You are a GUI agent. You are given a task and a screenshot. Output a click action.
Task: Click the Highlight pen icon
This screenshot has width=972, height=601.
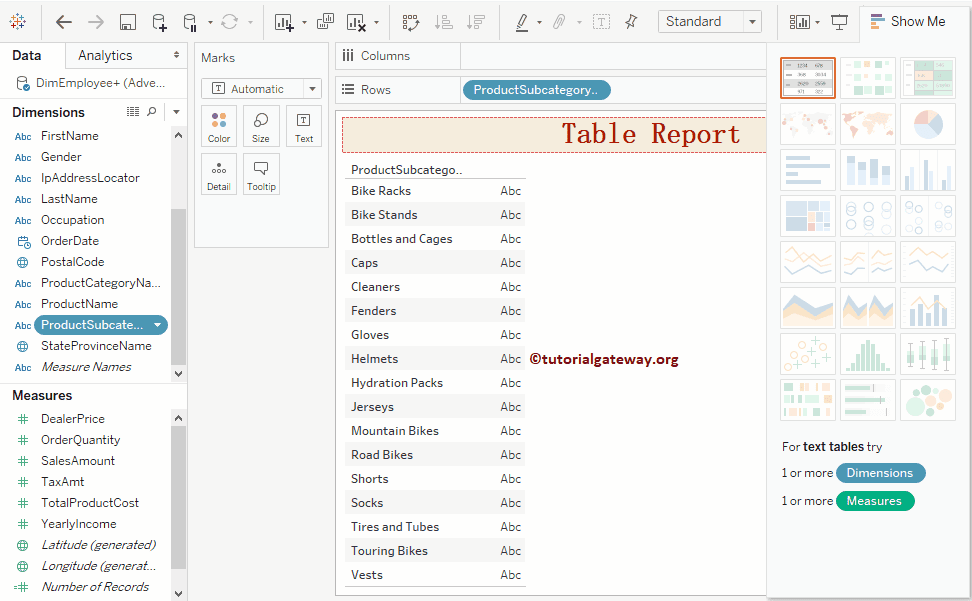tap(522, 22)
